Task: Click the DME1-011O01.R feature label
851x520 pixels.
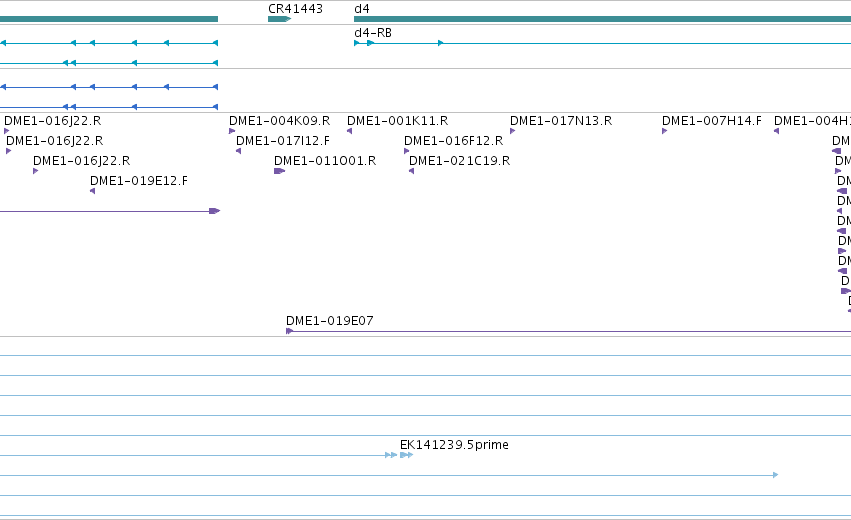Action: point(325,161)
